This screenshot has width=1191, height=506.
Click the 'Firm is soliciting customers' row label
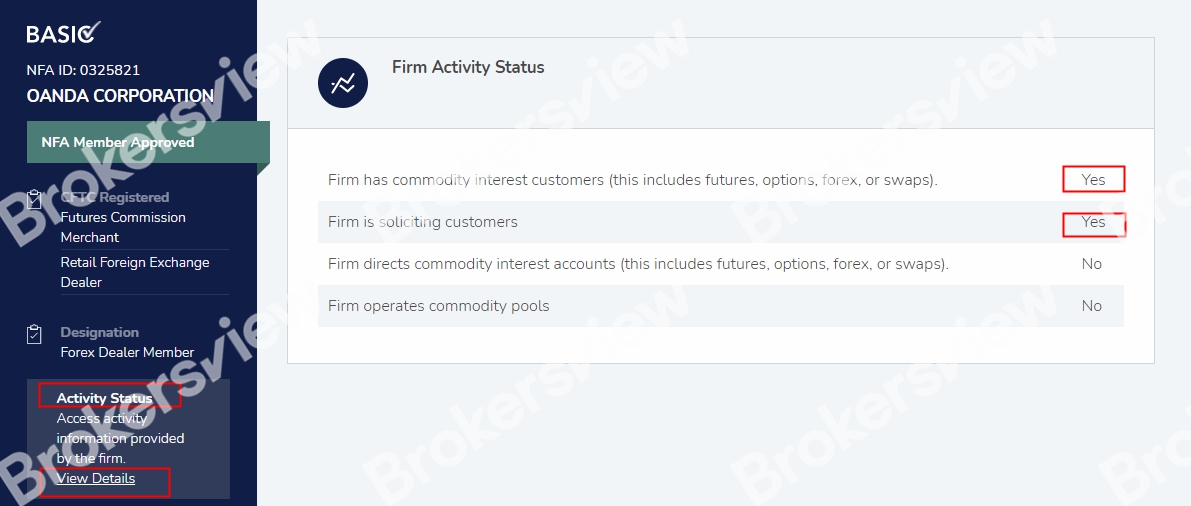click(423, 222)
